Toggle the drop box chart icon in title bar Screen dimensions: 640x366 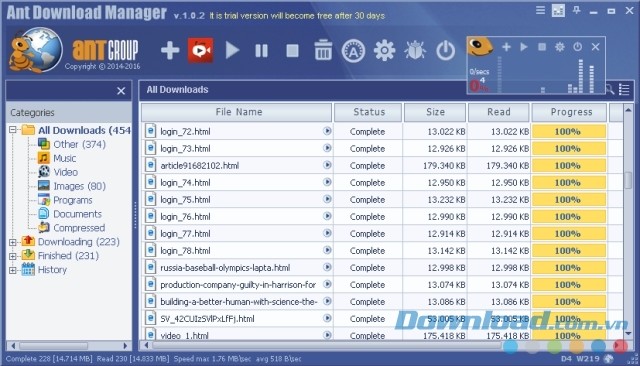click(x=558, y=10)
